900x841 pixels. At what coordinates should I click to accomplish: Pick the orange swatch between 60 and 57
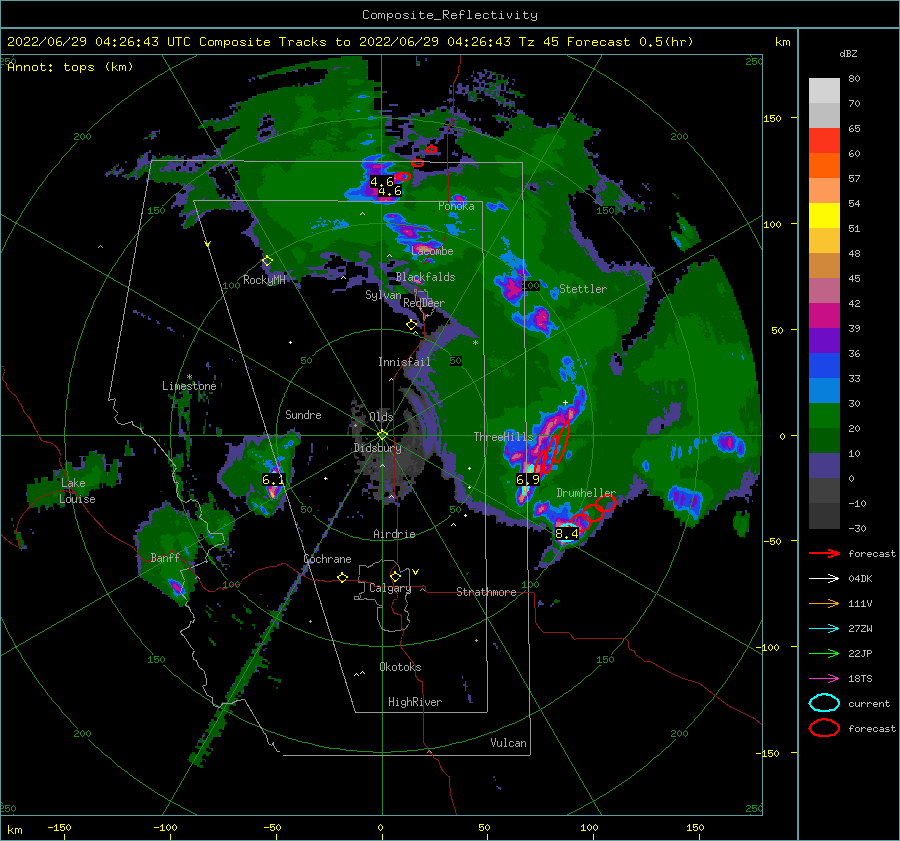pos(824,166)
